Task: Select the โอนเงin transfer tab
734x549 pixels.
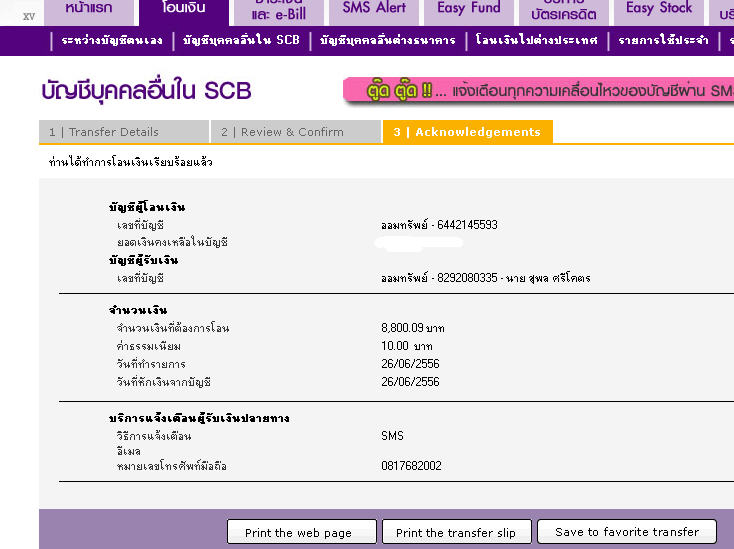Action: coord(184,11)
